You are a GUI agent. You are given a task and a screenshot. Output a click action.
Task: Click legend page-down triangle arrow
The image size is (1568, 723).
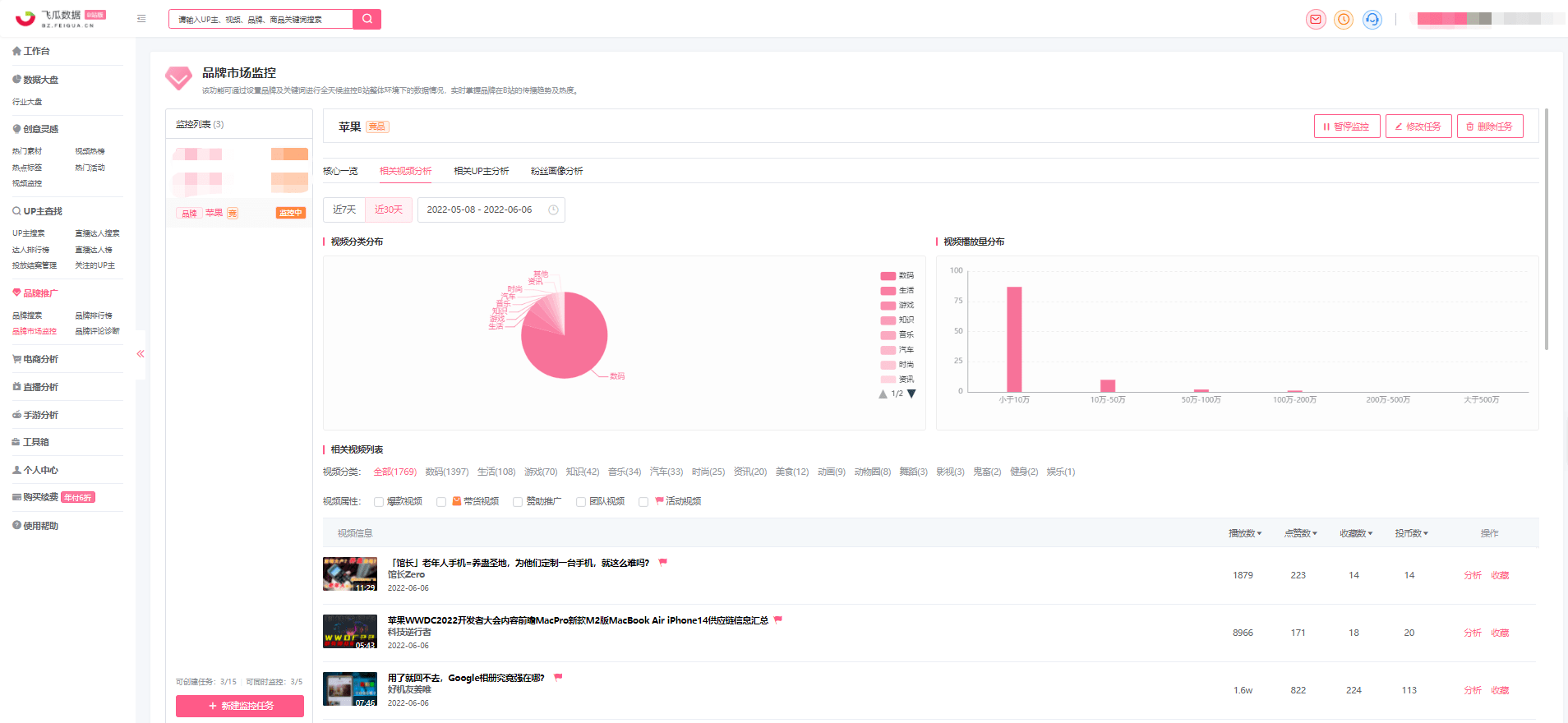point(911,394)
